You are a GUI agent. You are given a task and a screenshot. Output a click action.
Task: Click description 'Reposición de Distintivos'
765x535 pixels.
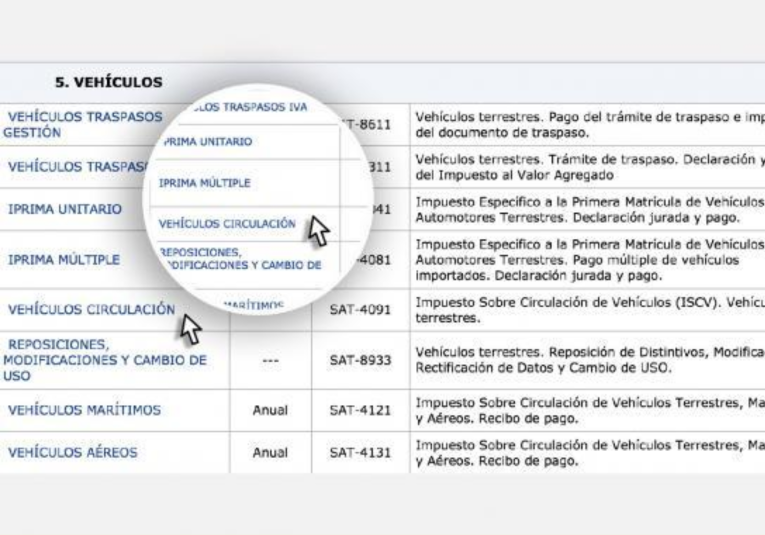pos(629,352)
